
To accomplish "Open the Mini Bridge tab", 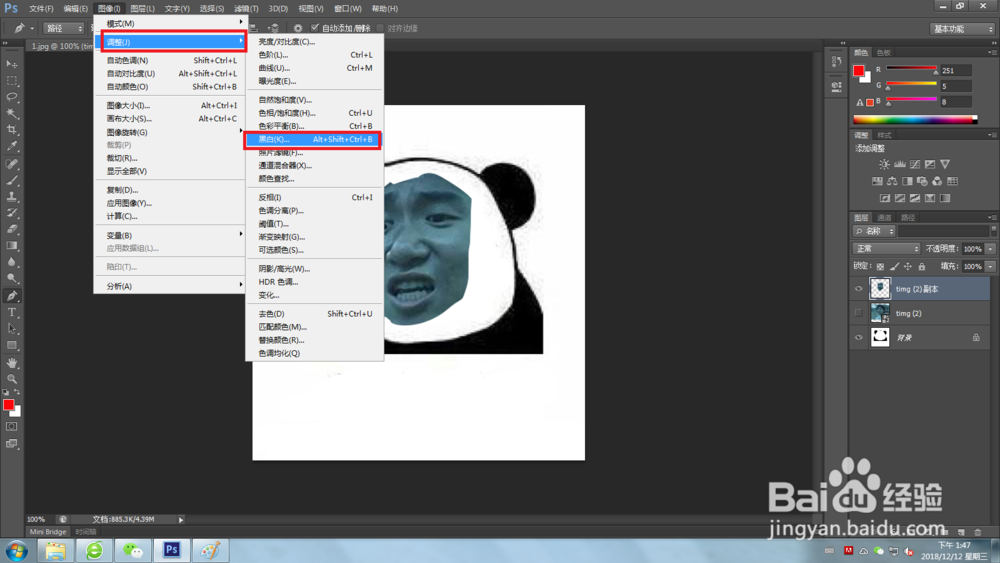I will pyautogui.click(x=48, y=532).
